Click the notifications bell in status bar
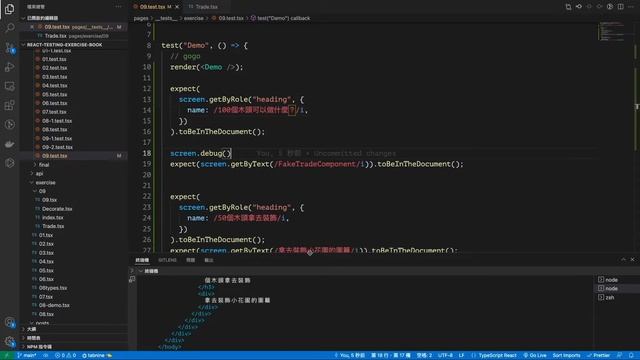The image size is (640, 360). 631,356
